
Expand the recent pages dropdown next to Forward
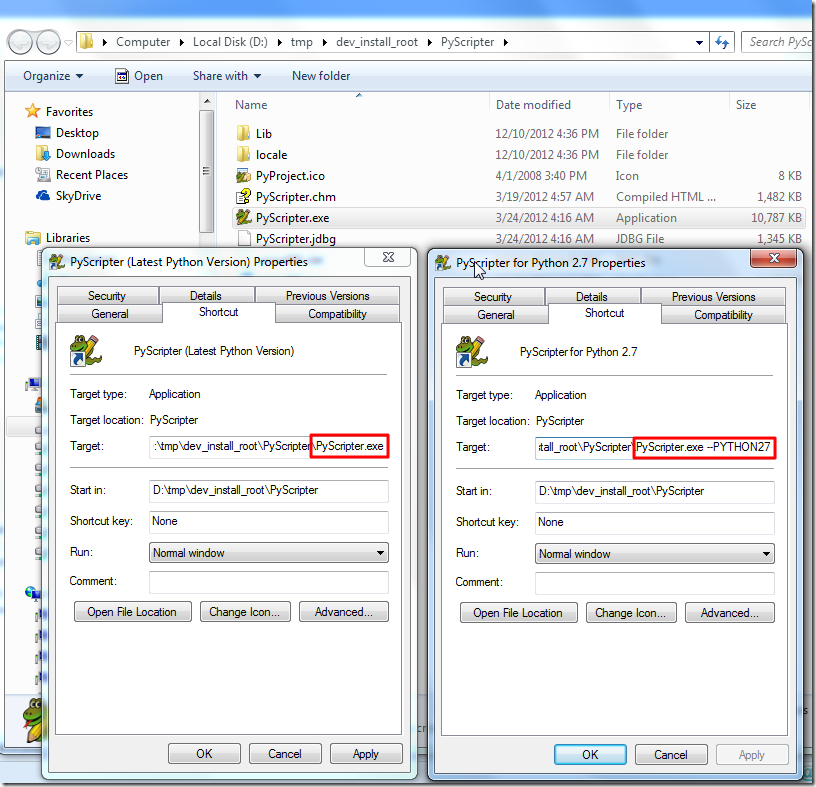pyautogui.click(x=68, y=43)
